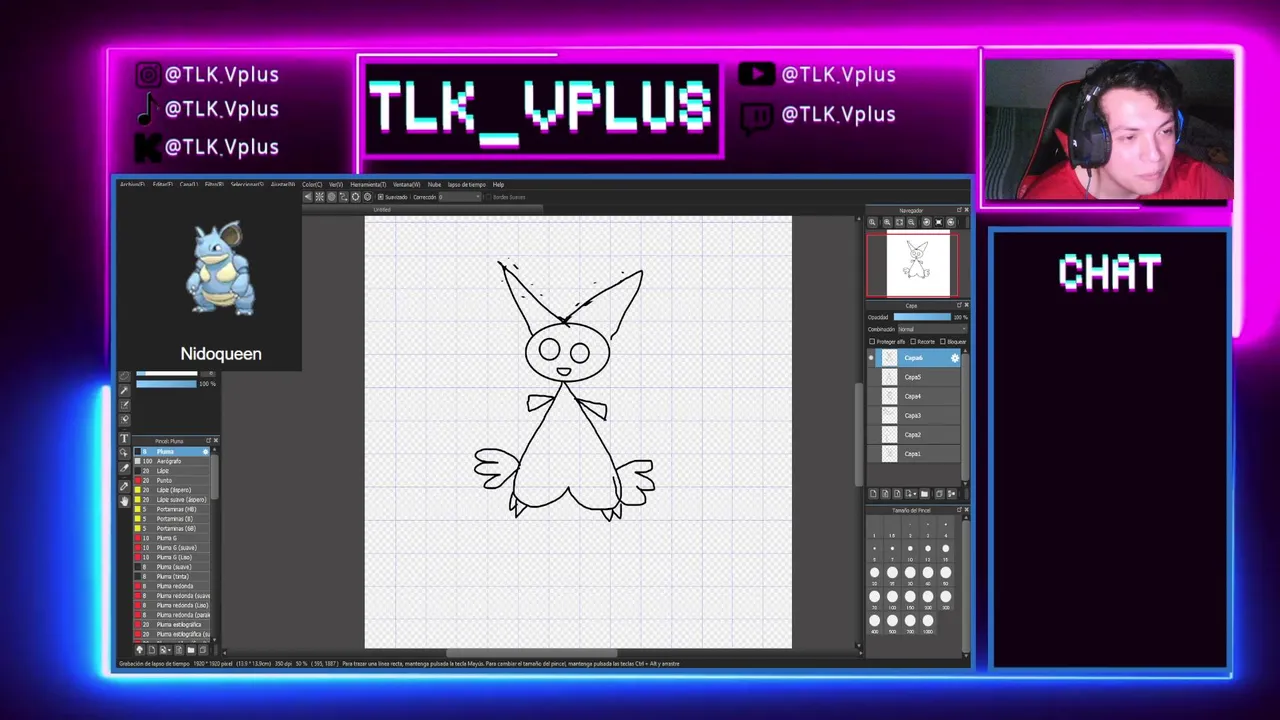Select the Pluma (tinta) brush
The image size is (1280, 720).
(x=173, y=576)
